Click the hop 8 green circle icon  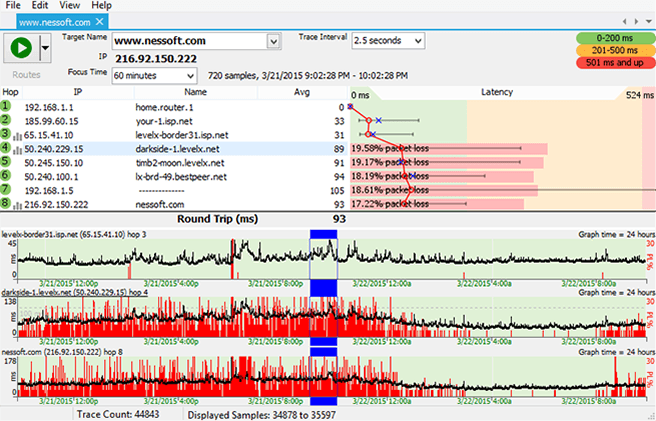6,204
